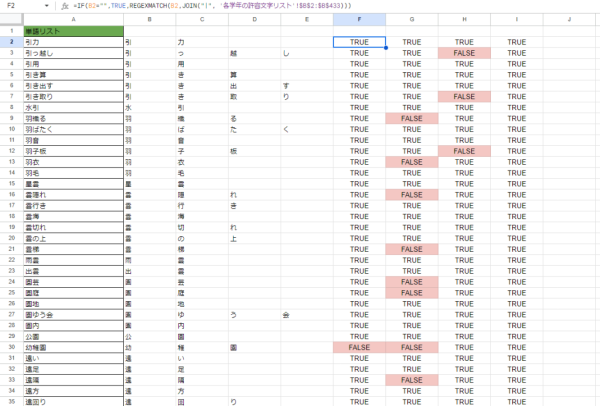
Task: Select row 9 header
Action: pos(8,118)
